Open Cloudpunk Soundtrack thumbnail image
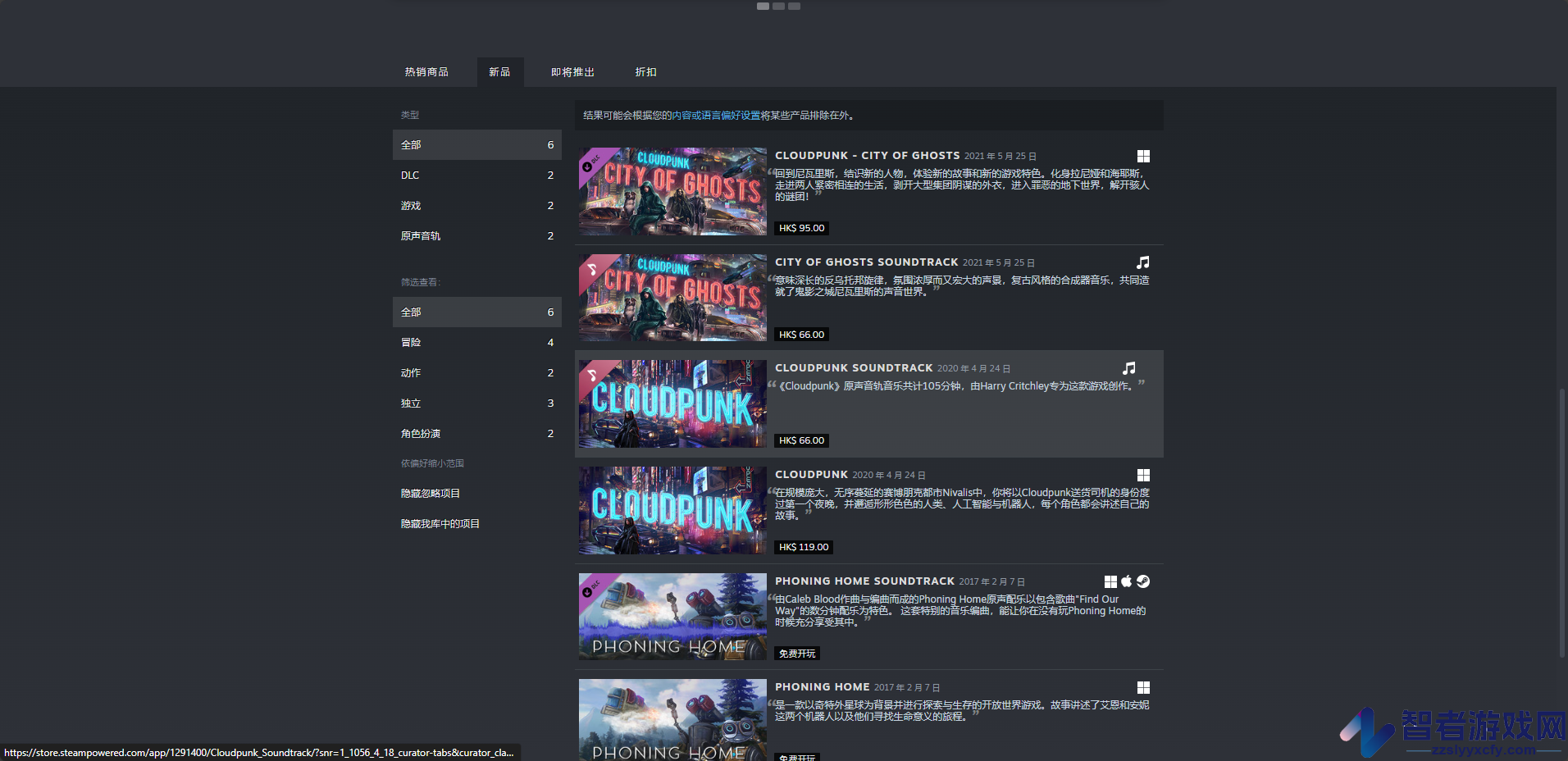This screenshot has height=761, width=1568. coord(672,404)
